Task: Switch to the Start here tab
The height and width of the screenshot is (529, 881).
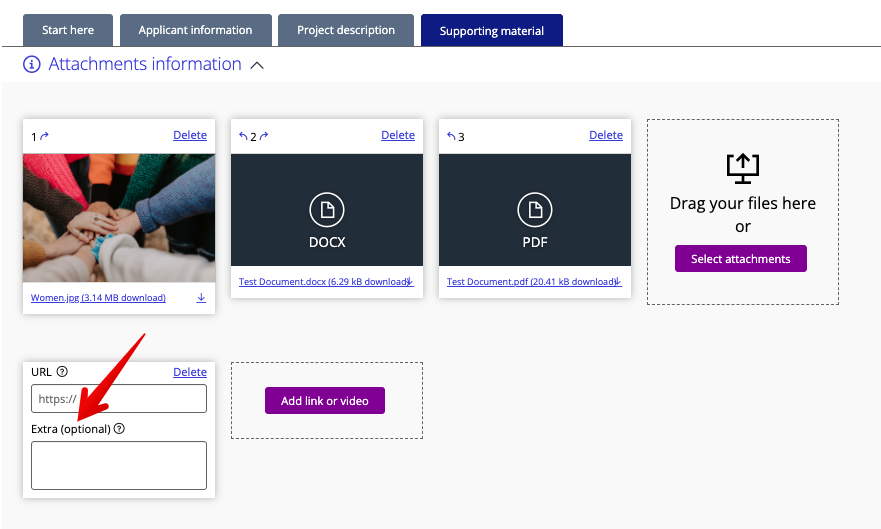Action: pyautogui.click(x=68, y=30)
